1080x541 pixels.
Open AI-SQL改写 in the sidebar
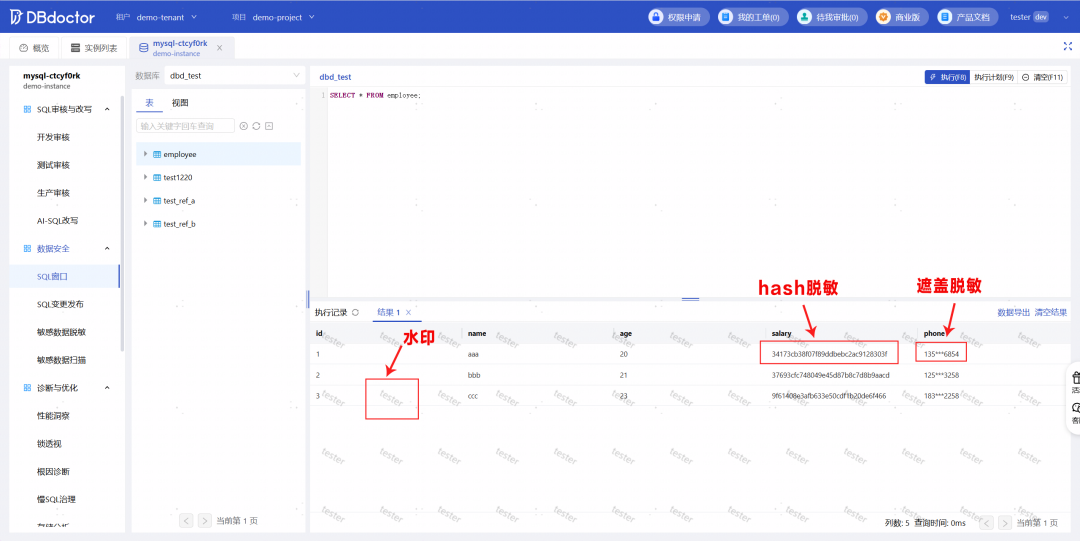tap(57, 221)
